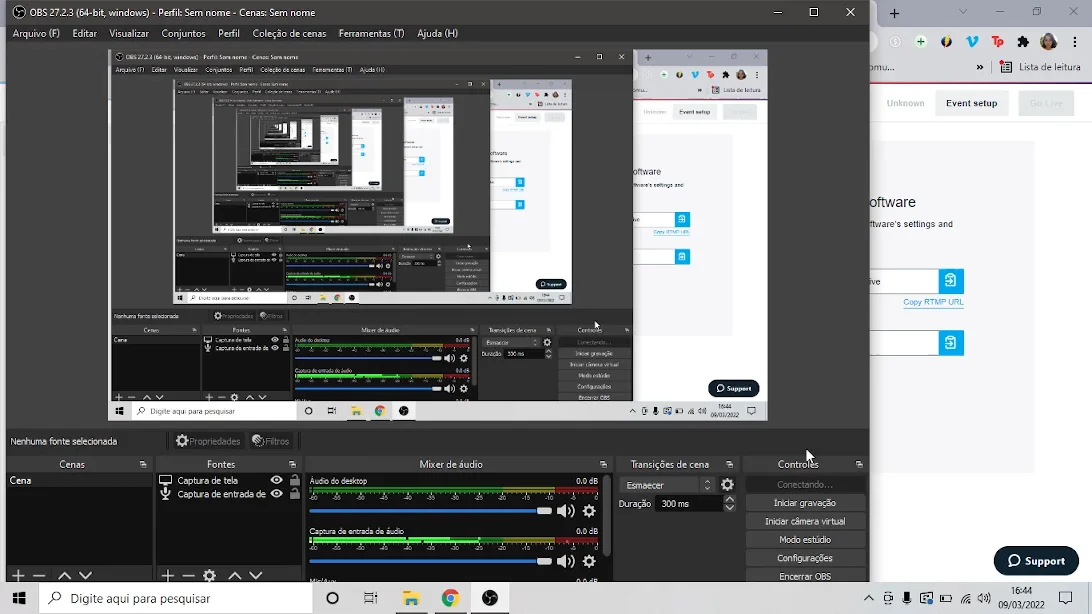Toggle visibility of Captura de entrada
The width and height of the screenshot is (1092, 614).
[276, 494]
